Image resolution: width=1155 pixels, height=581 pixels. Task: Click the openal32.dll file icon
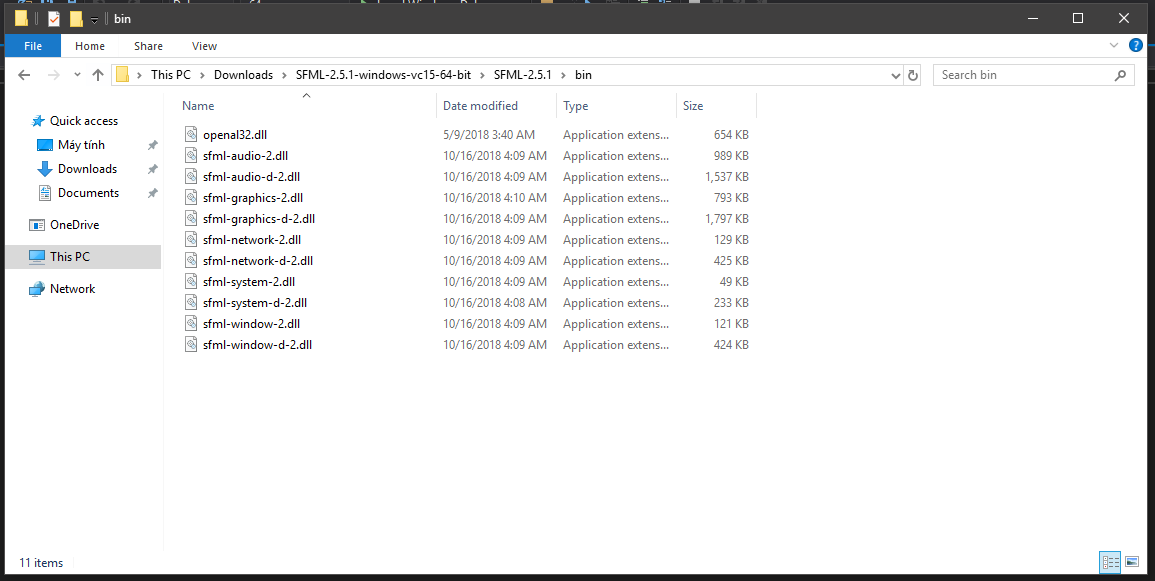tap(191, 135)
